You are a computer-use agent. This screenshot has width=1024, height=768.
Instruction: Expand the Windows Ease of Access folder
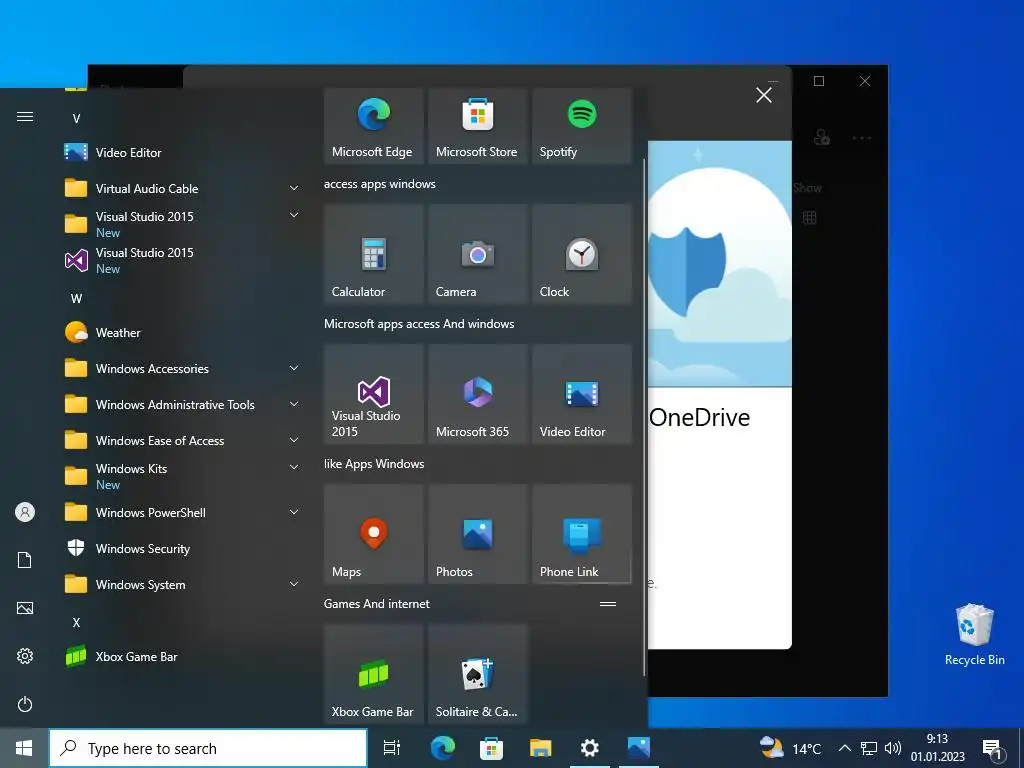point(183,441)
